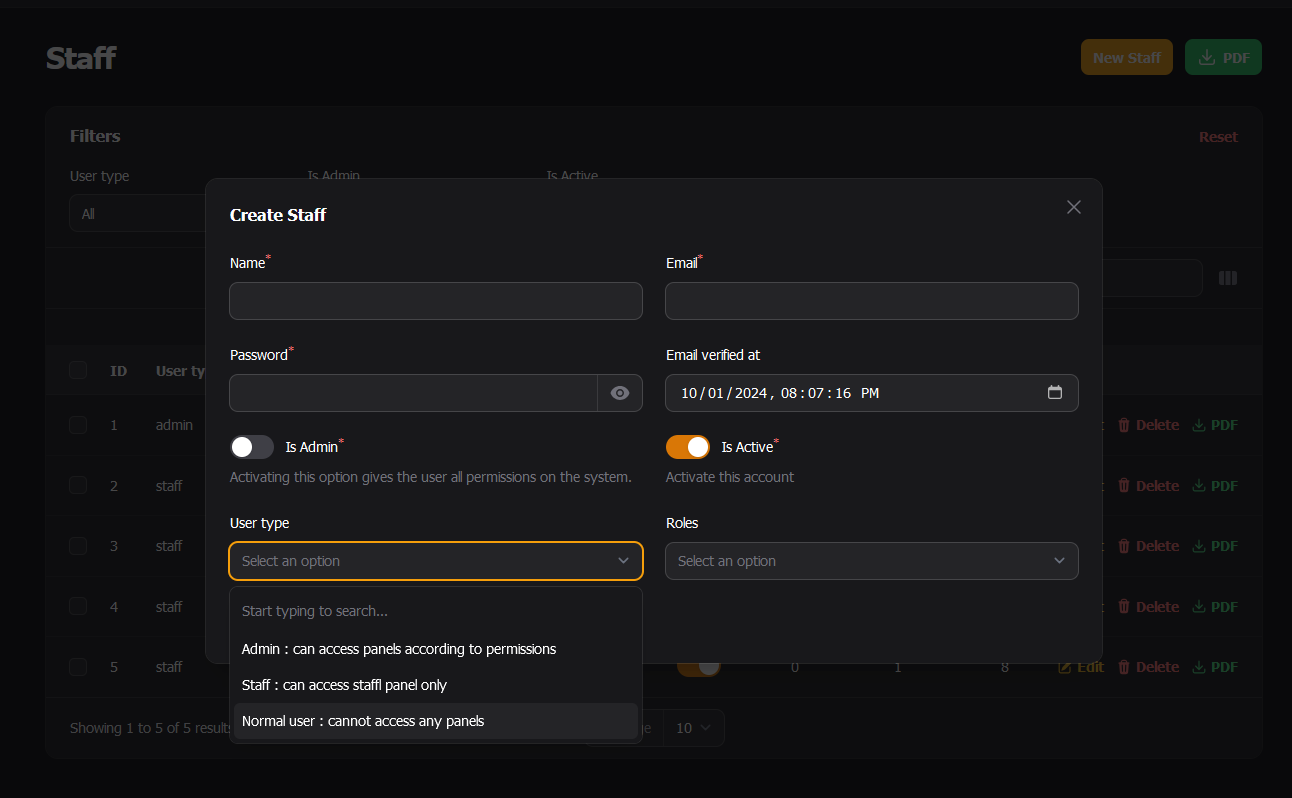Click the PDF download icon in the header
This screenshot has height=798, width=1292.
pyautogui.click(x=1207, y=58)
